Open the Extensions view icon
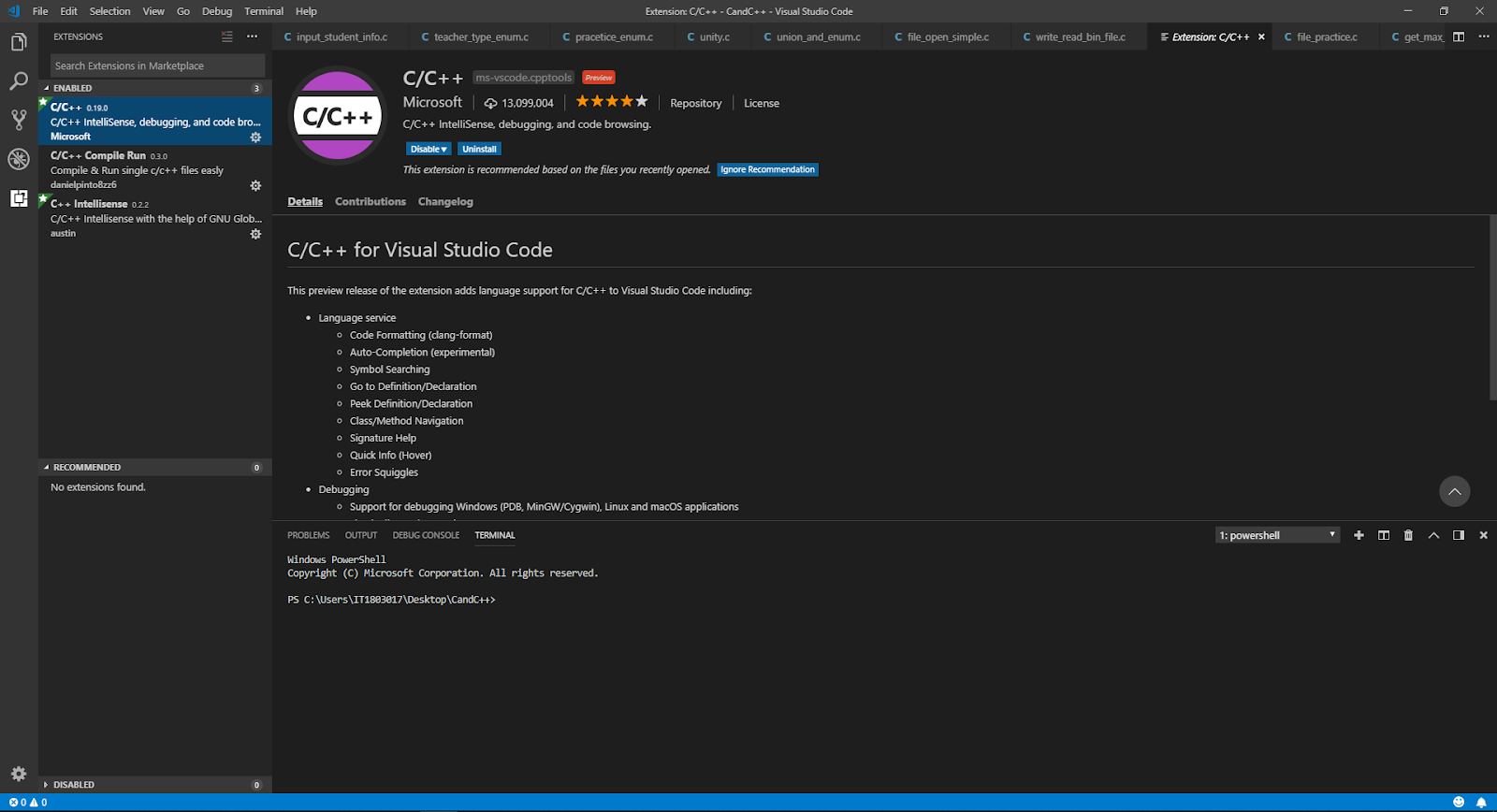 (x=19, y=198)
